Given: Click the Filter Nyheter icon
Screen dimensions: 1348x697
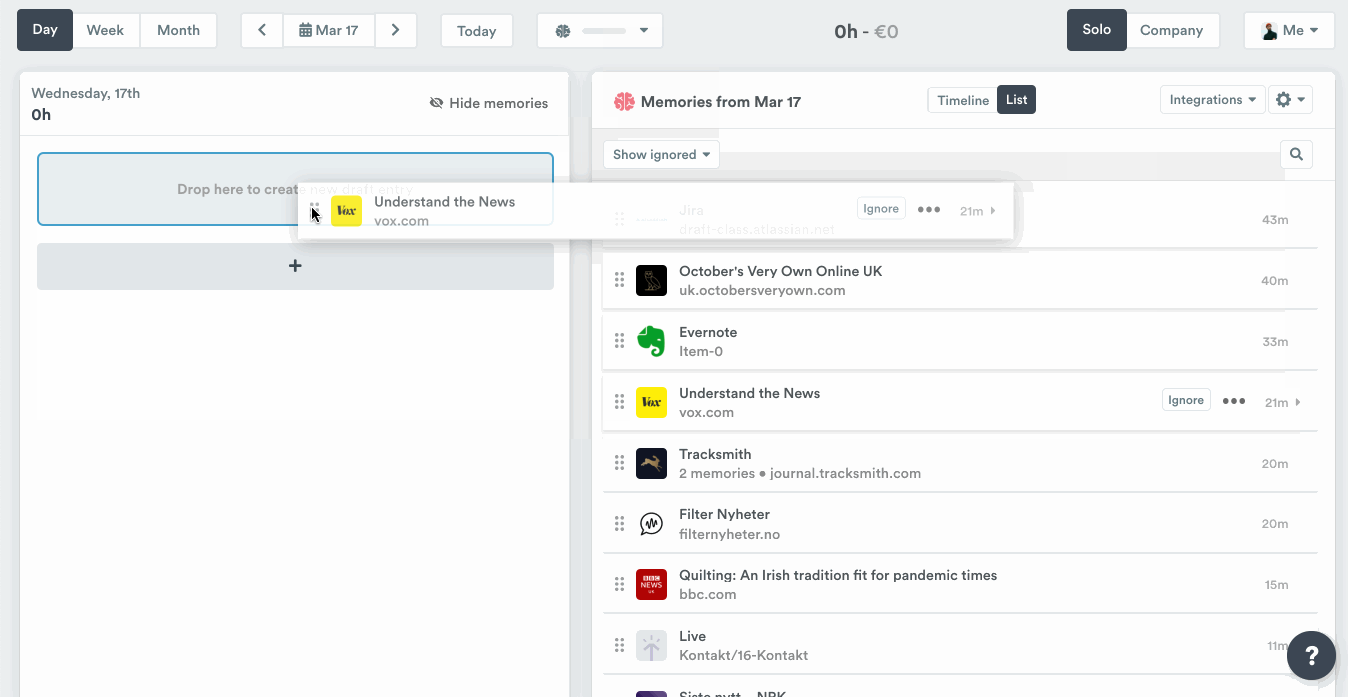Looking at the screenshot, I should 651,524.
